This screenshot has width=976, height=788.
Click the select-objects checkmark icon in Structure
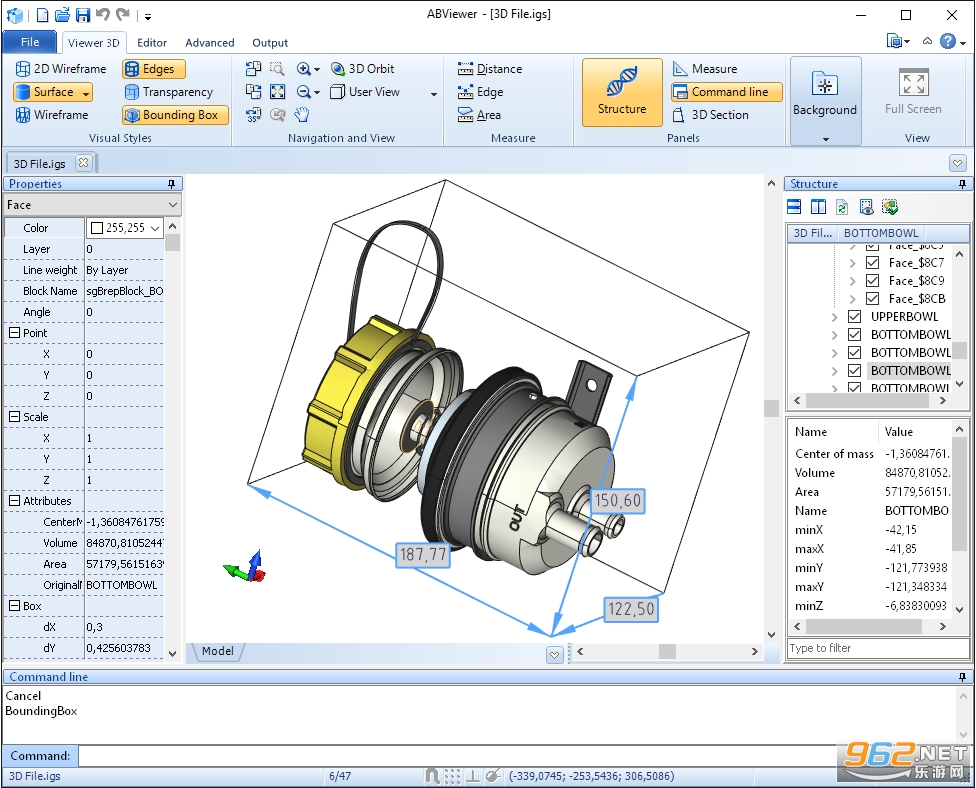(890, 207)
